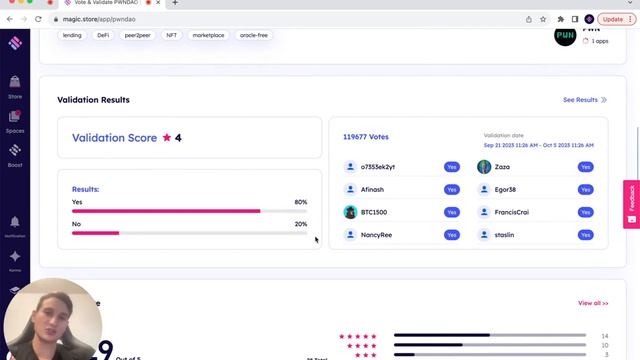Click BTC1500 user avatar
This screenshot has height=360, width=640.
tap(350, 212)
